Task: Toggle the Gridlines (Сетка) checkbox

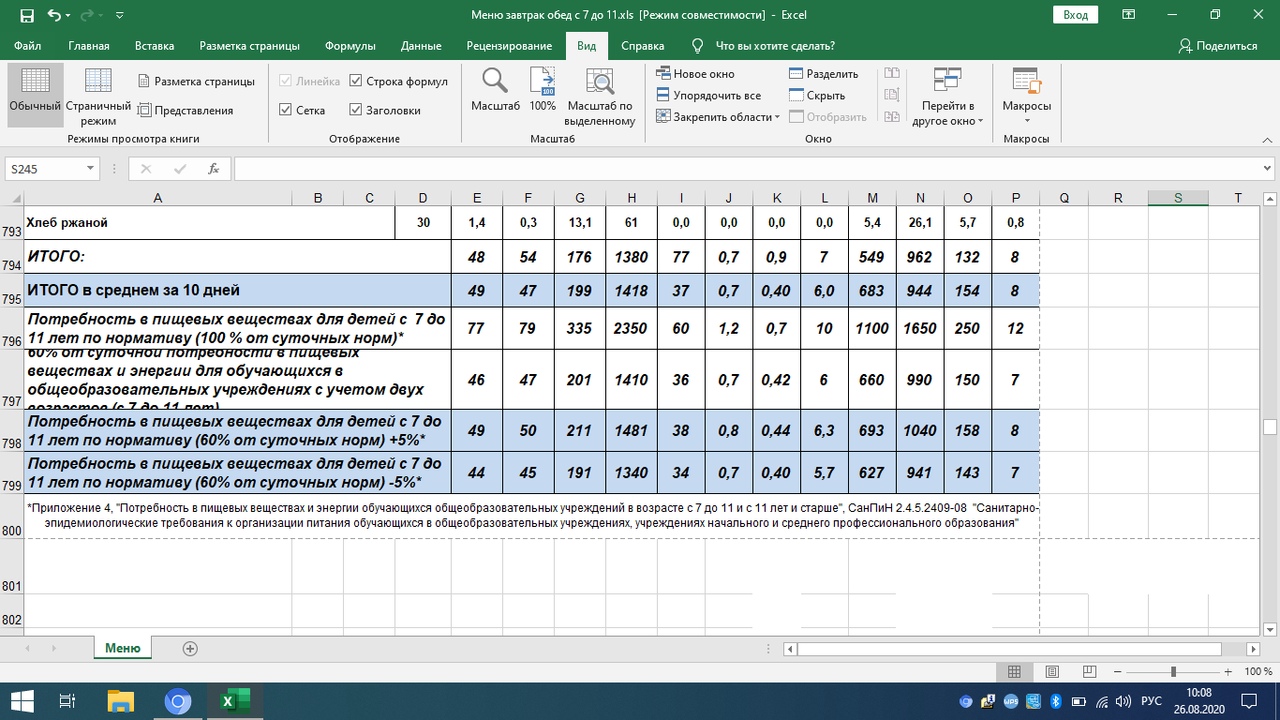Action: pos(286,110)
